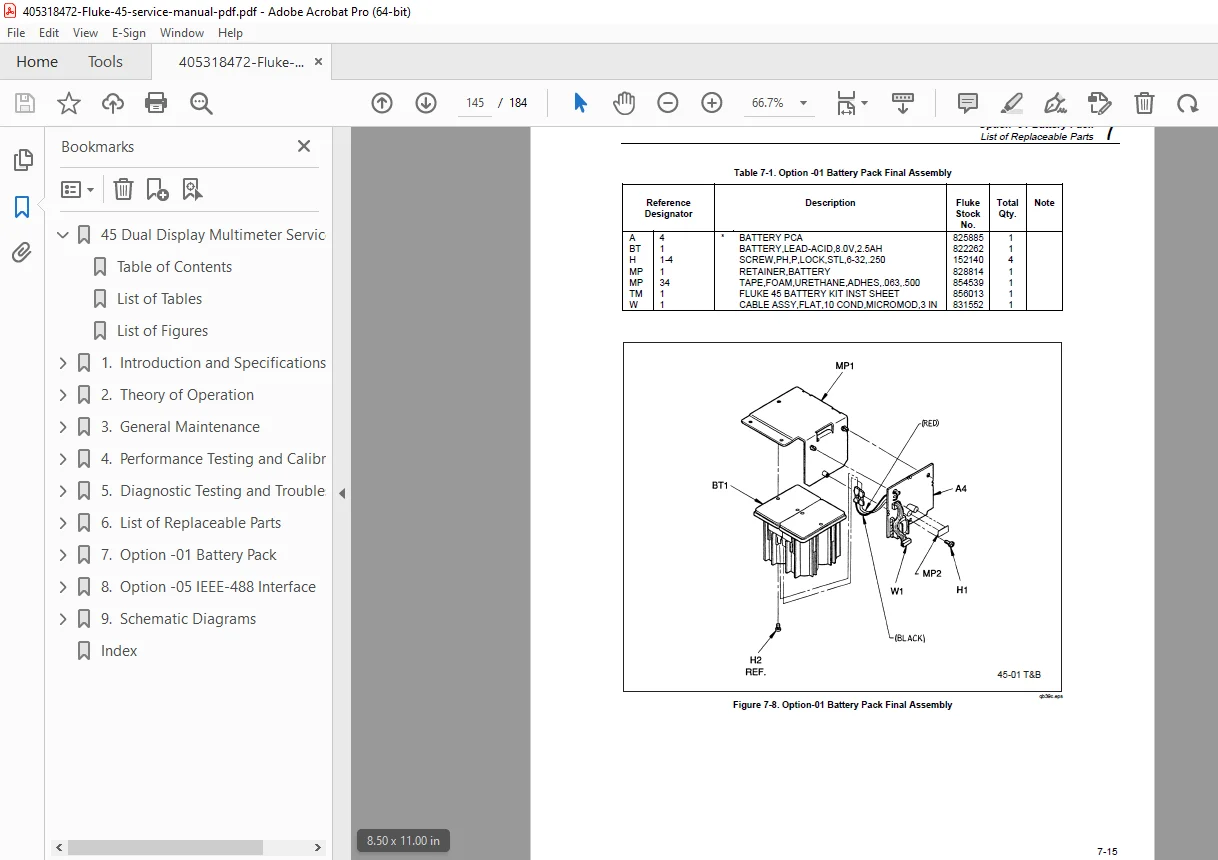Close the 405318472-Fluke document tab
The width and height of the screenshot is (1218, 860).
[318, 62]
